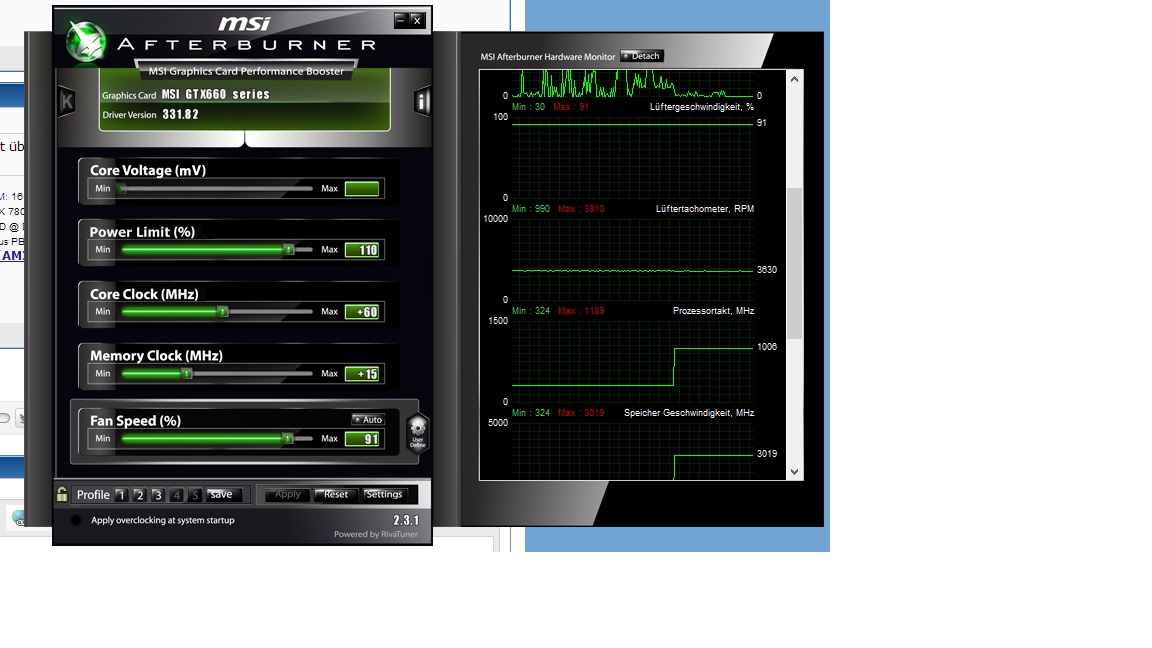Open the Settings dialog
1152x648 pixels.
384,494
